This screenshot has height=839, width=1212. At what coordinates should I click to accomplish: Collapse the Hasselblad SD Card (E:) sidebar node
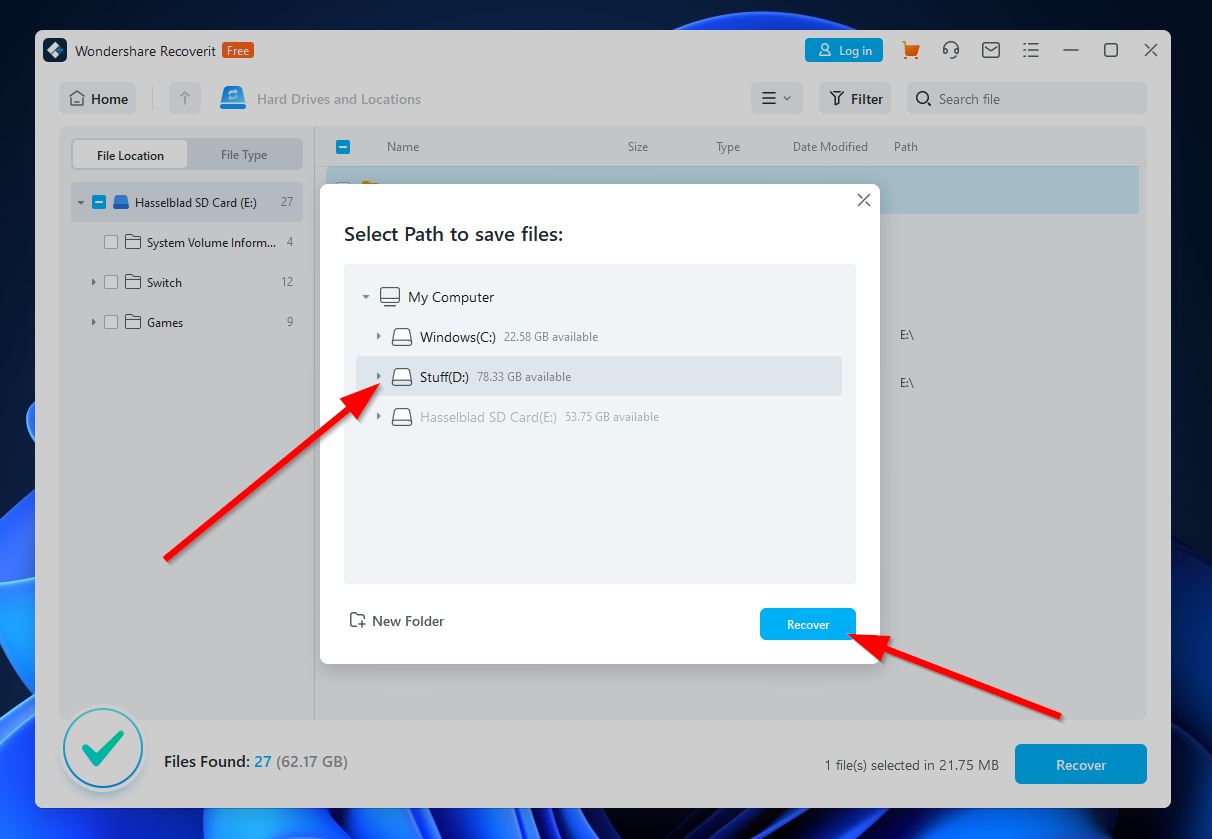click(x=81, y=202)
